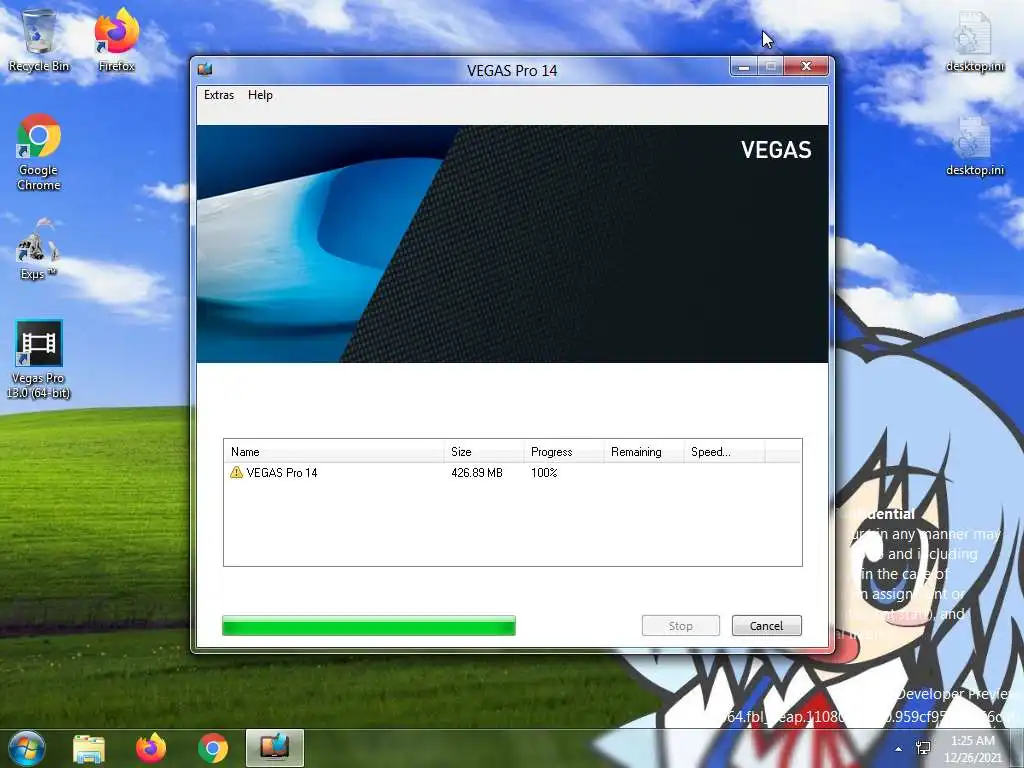Select the upper desktop.ini file icon
Viewport: 1024px width, 768px height.
pos(974,42)
